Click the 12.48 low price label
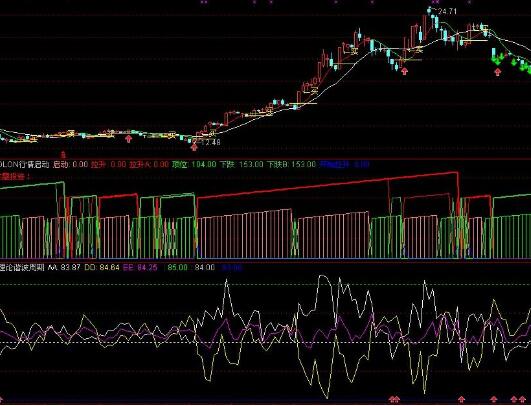The image size is (531, 406). (210, 142)
